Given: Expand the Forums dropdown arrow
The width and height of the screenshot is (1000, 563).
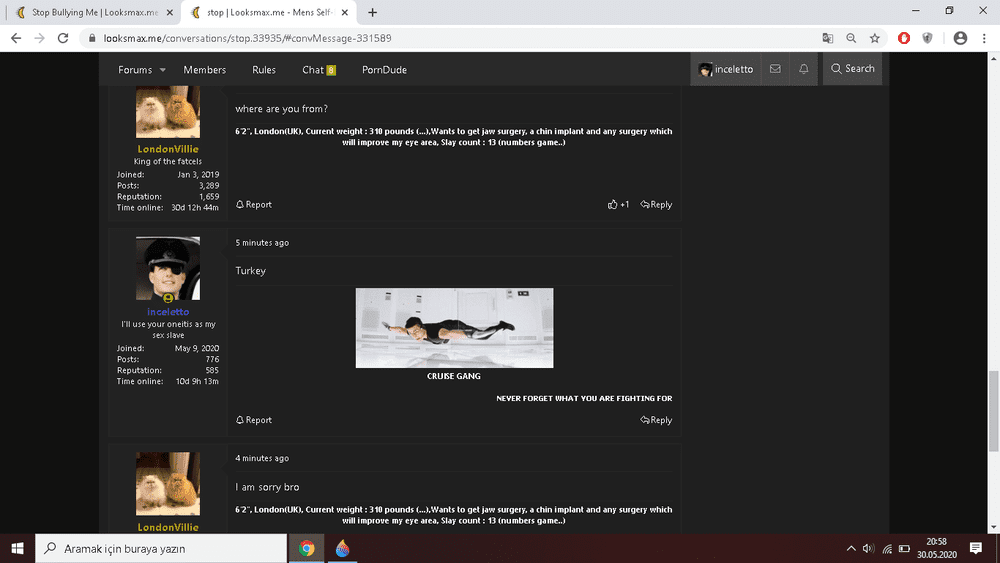Looking at the screenshot, I should coord(163,70).
